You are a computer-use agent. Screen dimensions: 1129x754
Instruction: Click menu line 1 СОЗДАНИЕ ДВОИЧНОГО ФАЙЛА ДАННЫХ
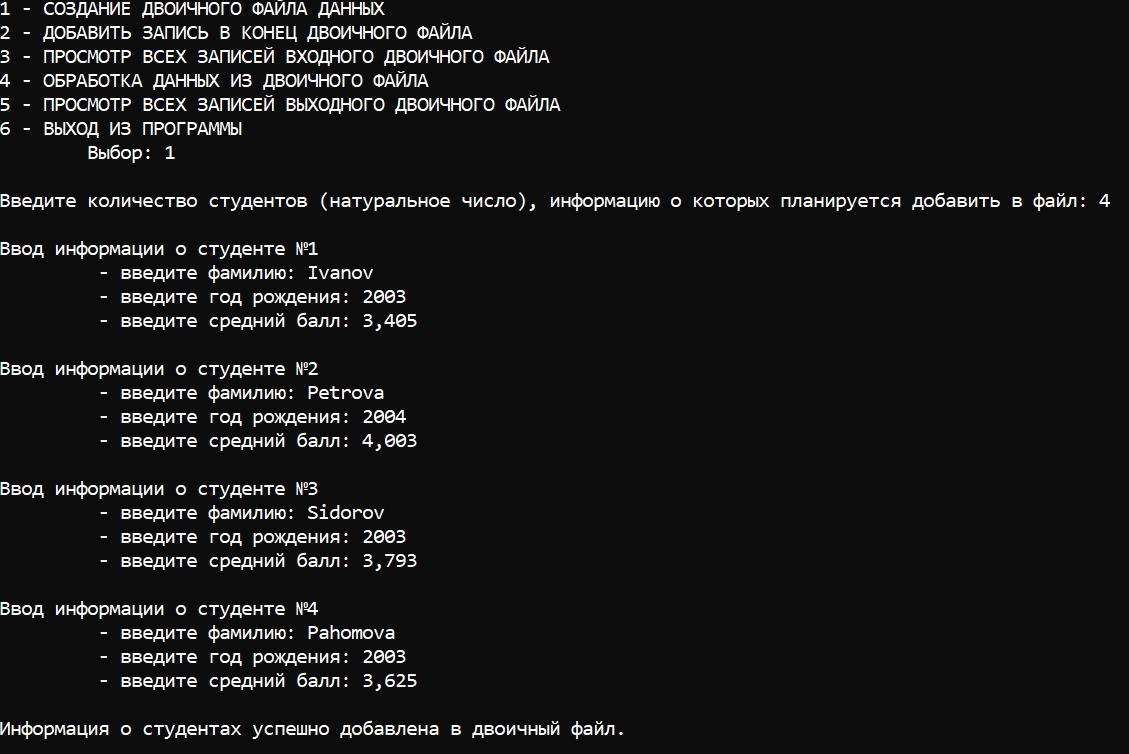(192, 9)
